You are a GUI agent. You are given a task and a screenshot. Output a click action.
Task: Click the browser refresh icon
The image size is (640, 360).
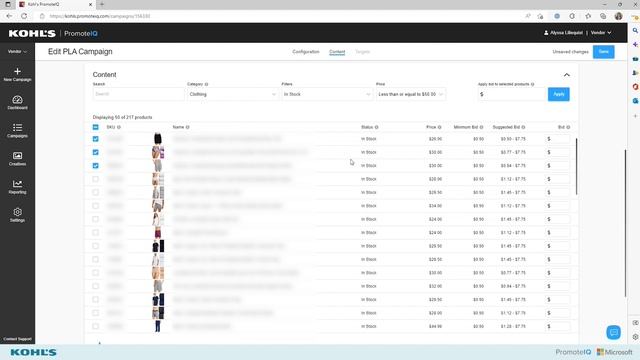click(24, 16)
